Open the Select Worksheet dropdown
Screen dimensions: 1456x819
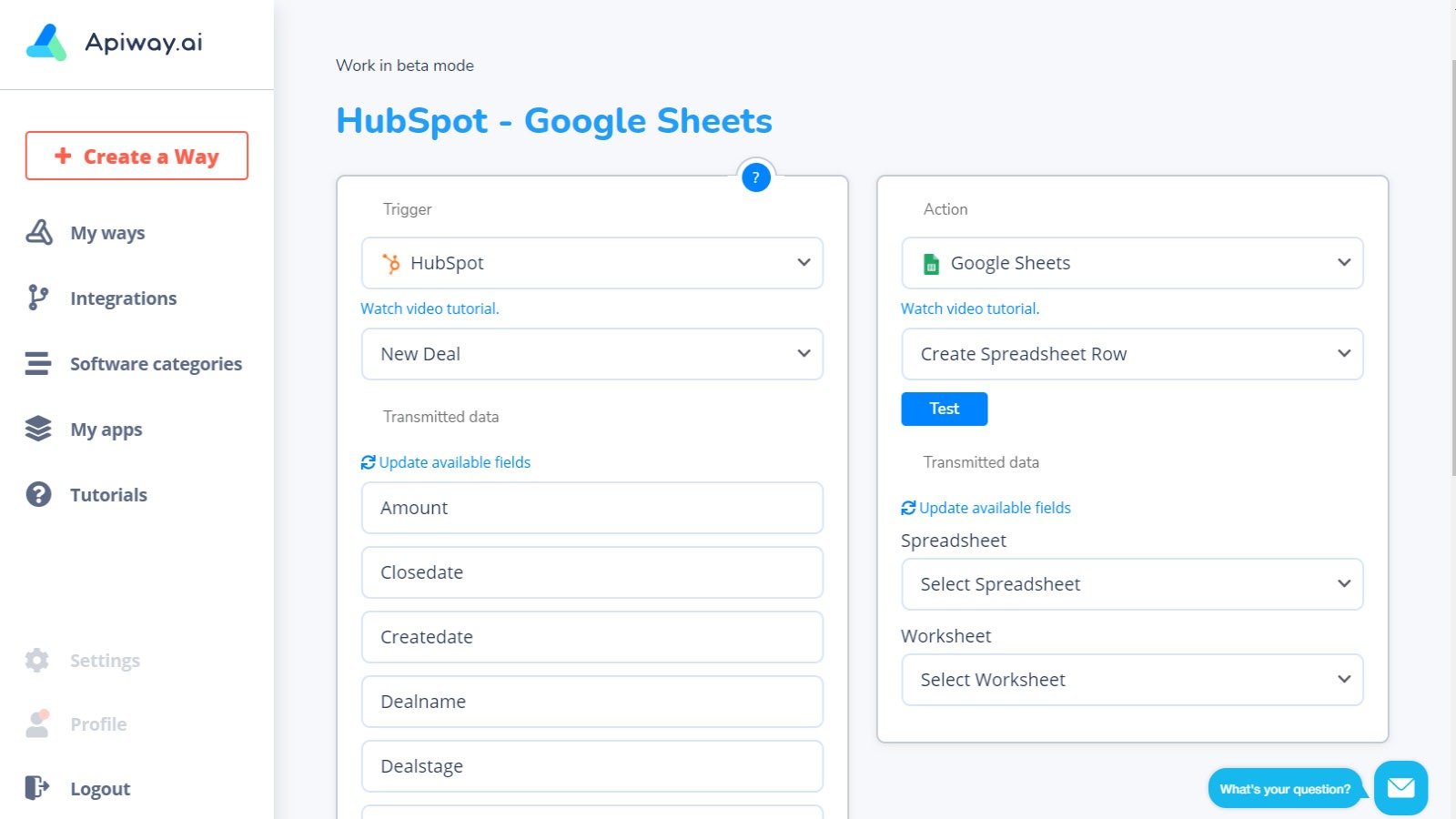(1132, 680)
